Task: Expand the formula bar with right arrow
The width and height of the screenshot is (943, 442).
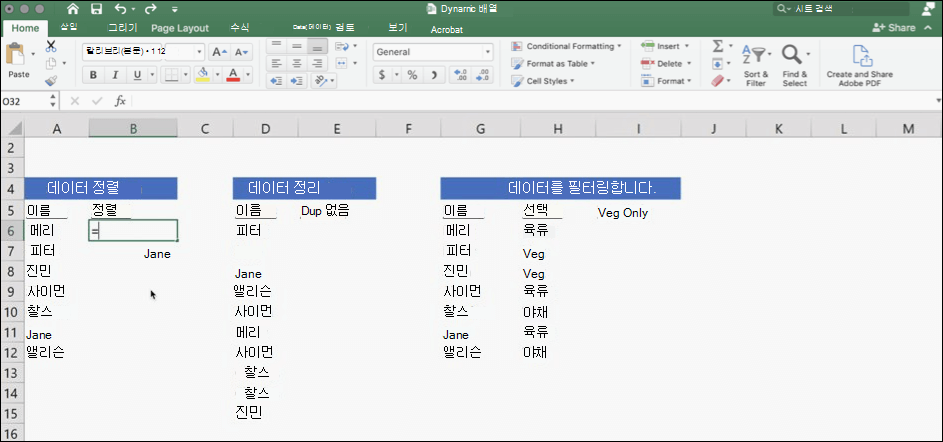Action: tap(938, 101)
